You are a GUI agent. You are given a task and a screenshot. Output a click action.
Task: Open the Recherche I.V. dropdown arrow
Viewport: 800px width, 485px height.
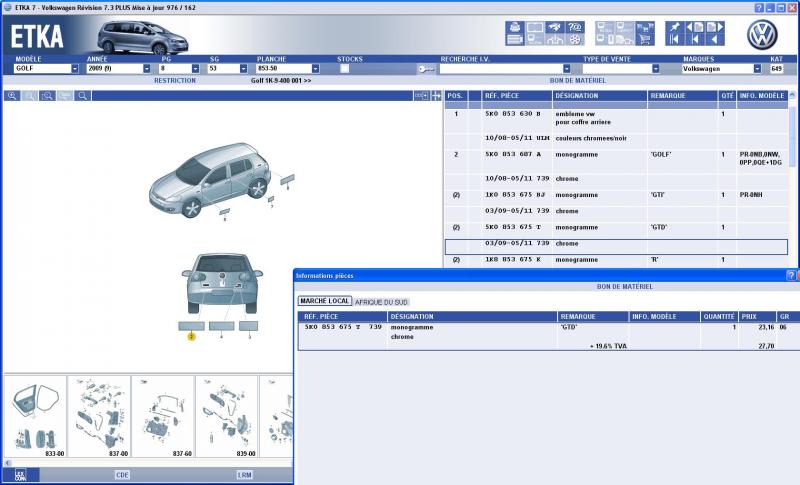566,69
